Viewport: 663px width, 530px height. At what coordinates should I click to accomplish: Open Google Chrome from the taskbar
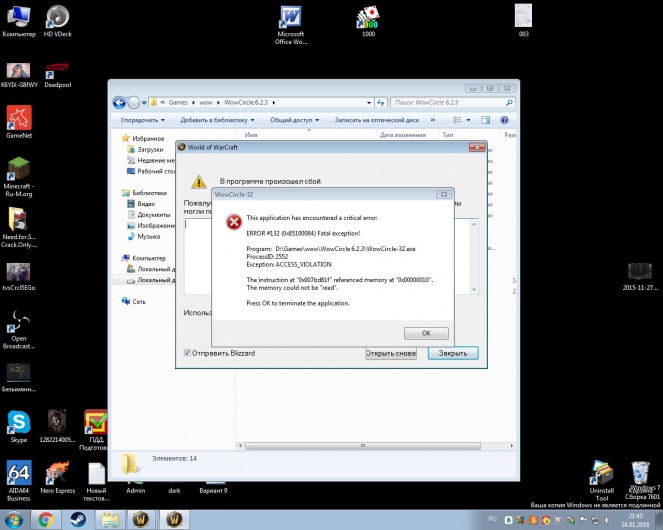click(45, 519)
